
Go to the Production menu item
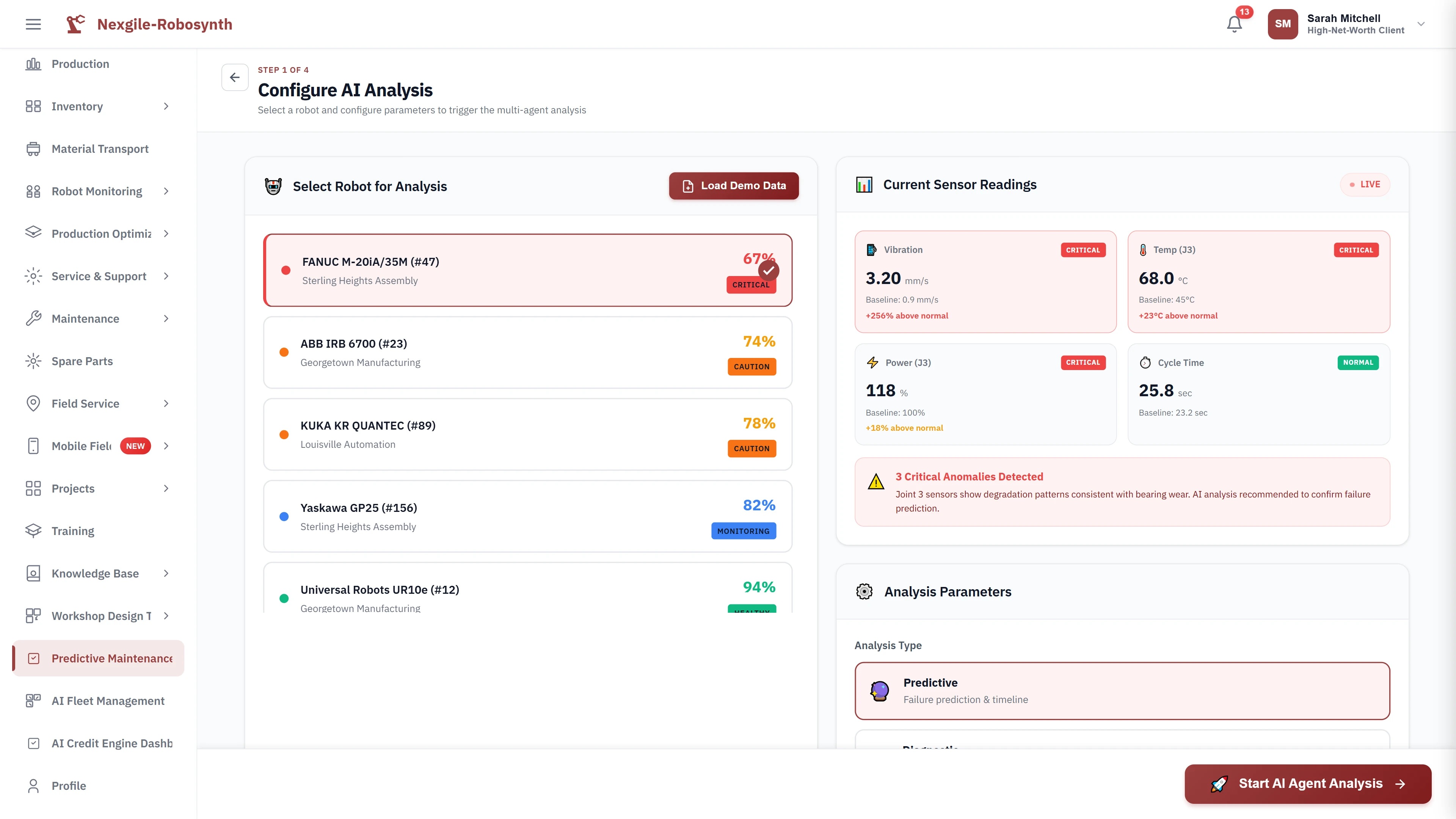80,64
